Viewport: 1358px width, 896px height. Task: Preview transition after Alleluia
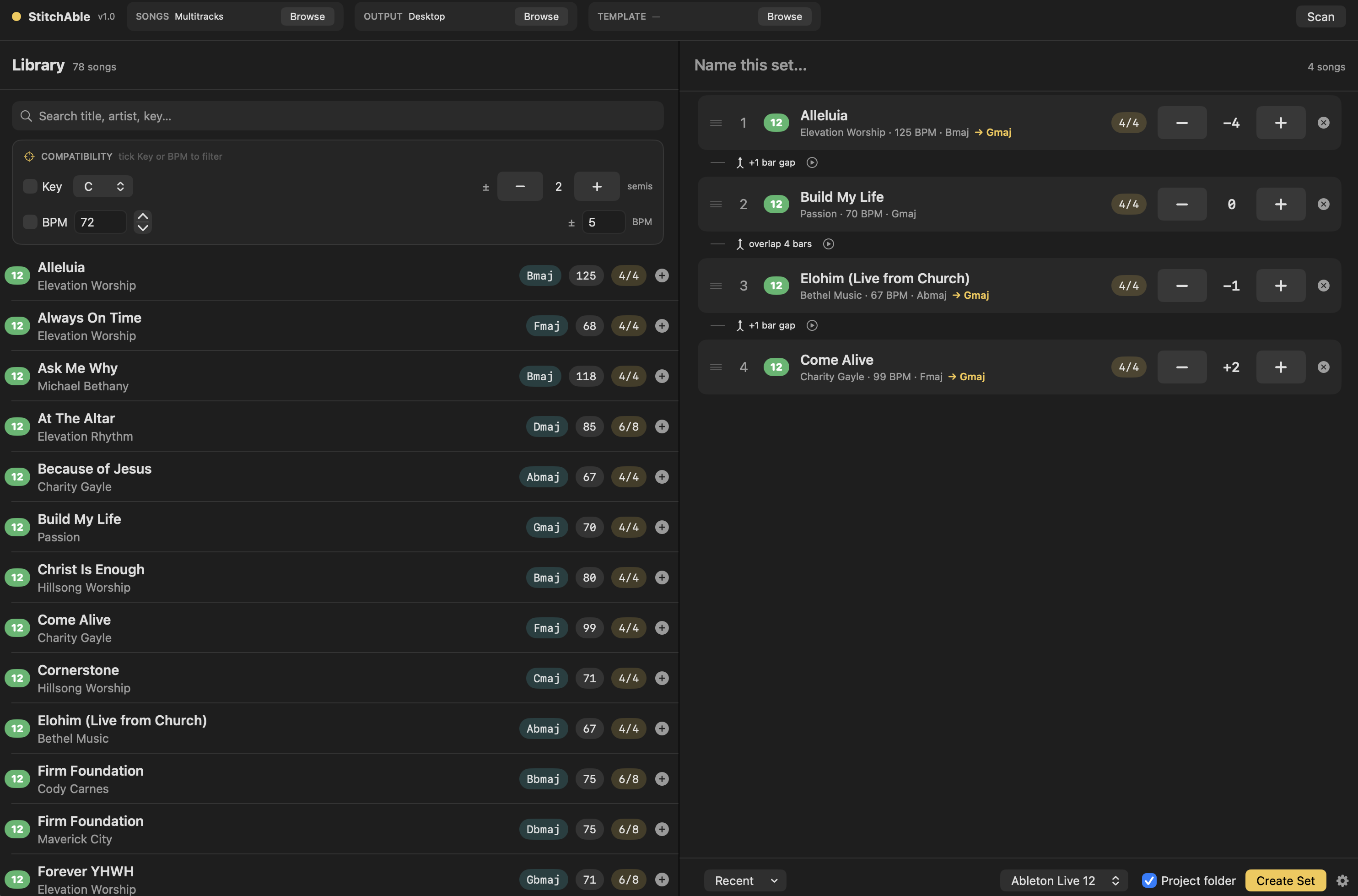point(812,162)
